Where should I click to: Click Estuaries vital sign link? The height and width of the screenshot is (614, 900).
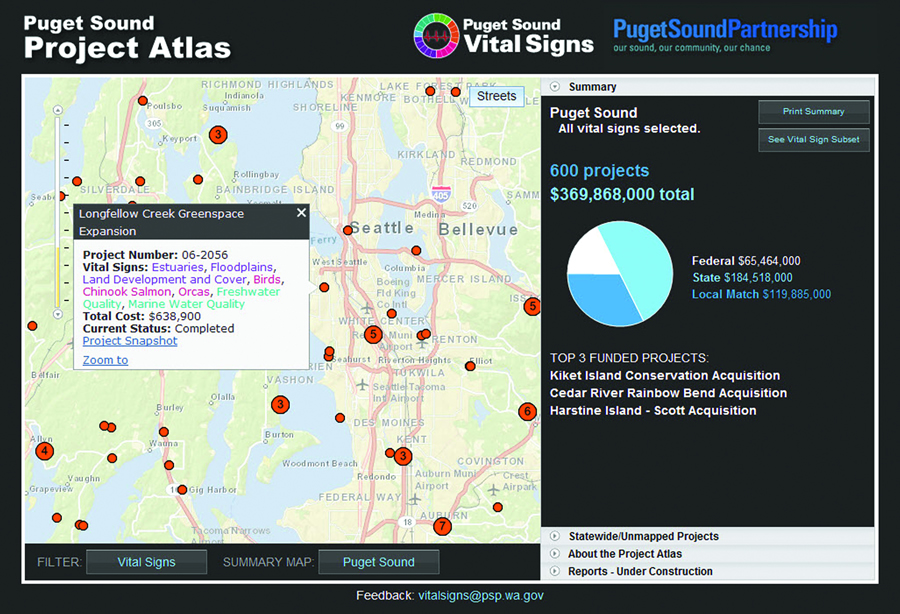(177, 267)
